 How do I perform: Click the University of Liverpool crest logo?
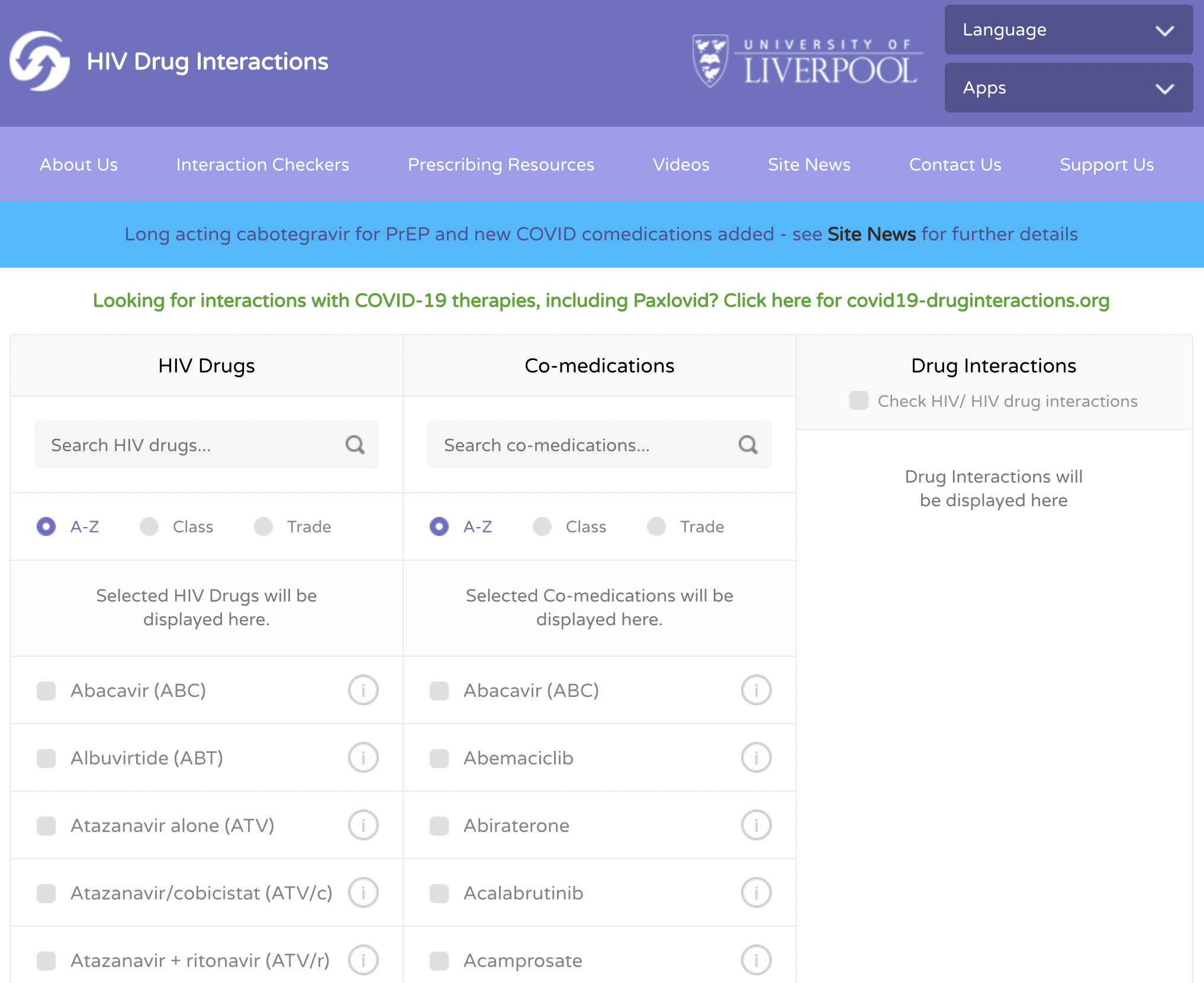[710, 62]
